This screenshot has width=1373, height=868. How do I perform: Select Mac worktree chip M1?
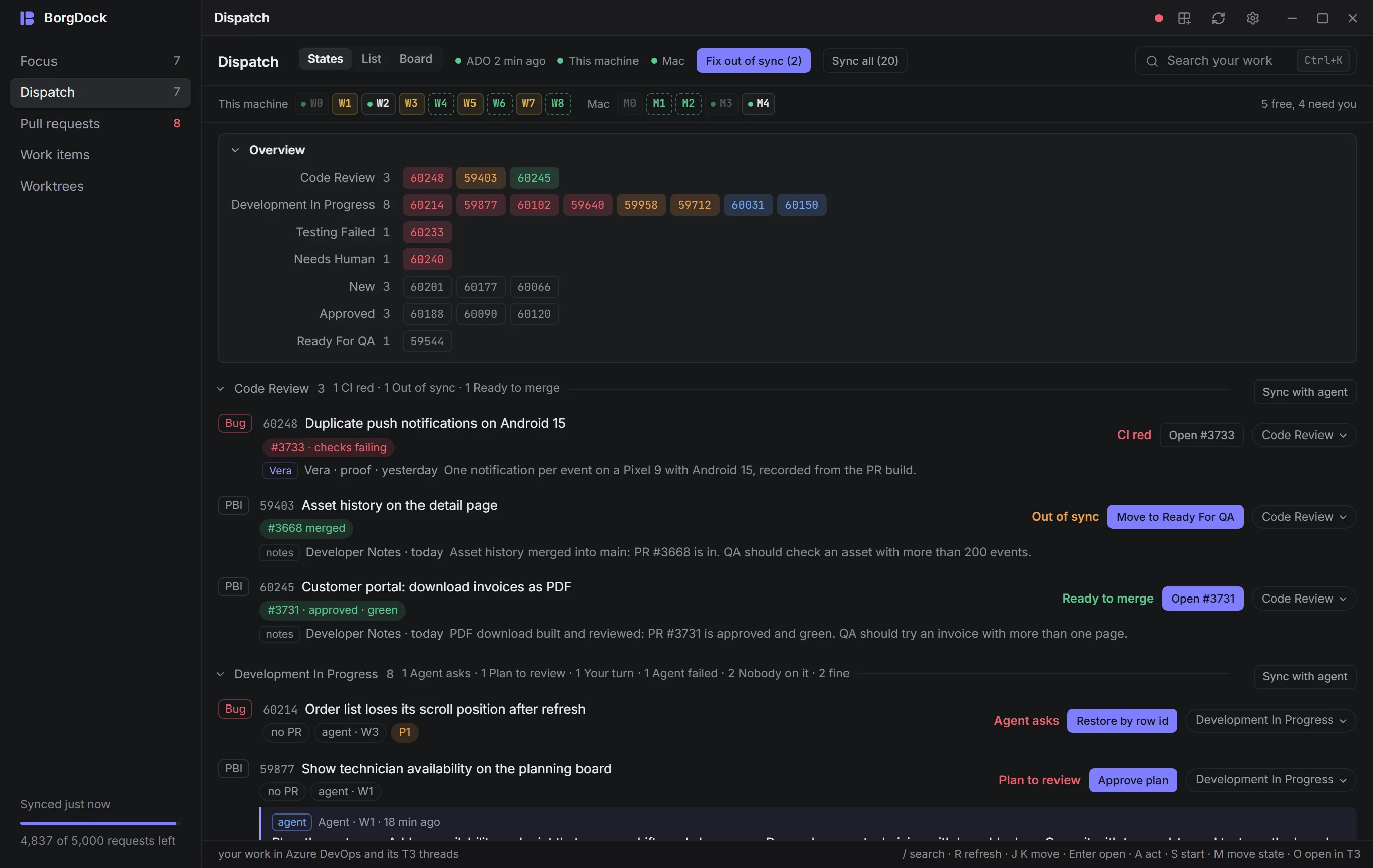[659, 104]
